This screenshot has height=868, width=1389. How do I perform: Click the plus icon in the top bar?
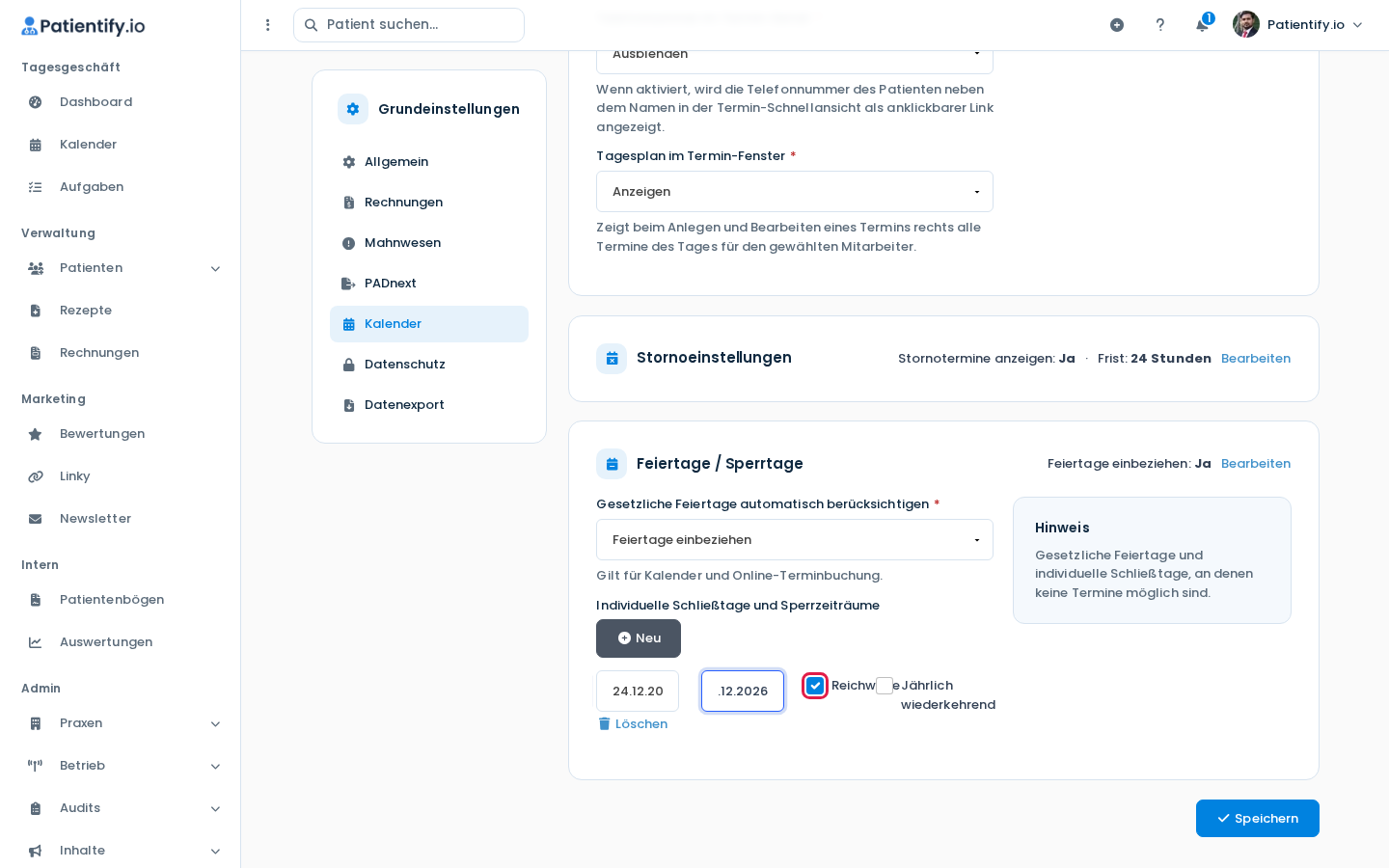1117,25
